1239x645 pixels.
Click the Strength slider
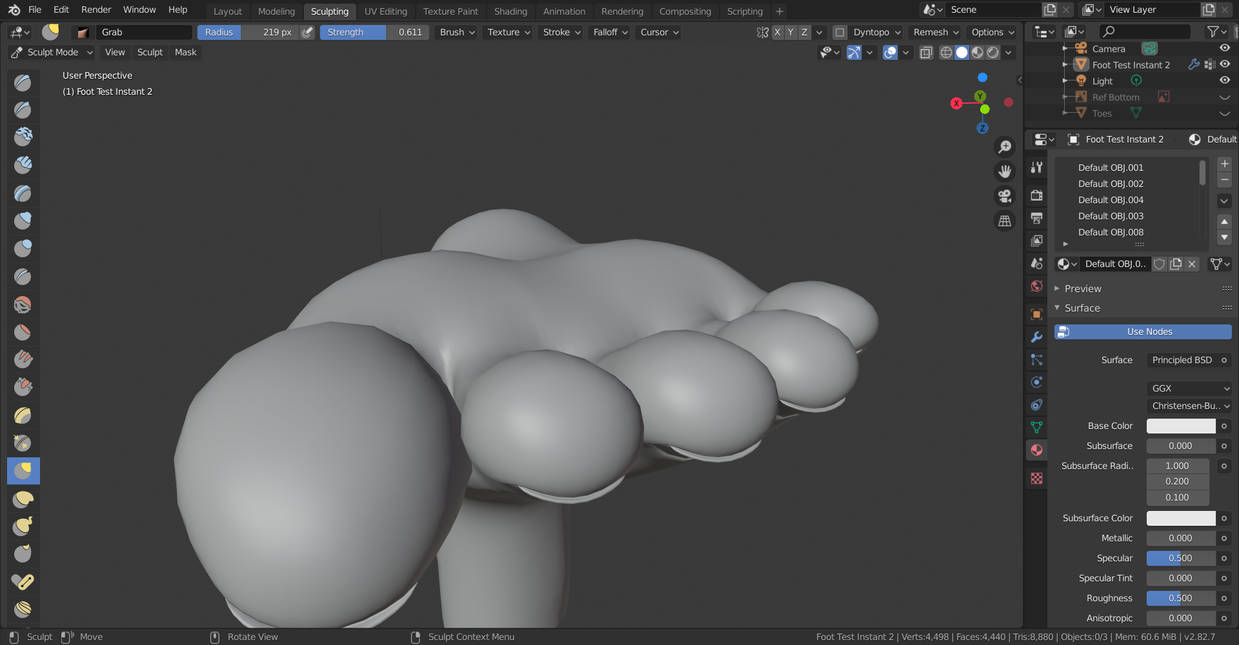pos(374,32)
